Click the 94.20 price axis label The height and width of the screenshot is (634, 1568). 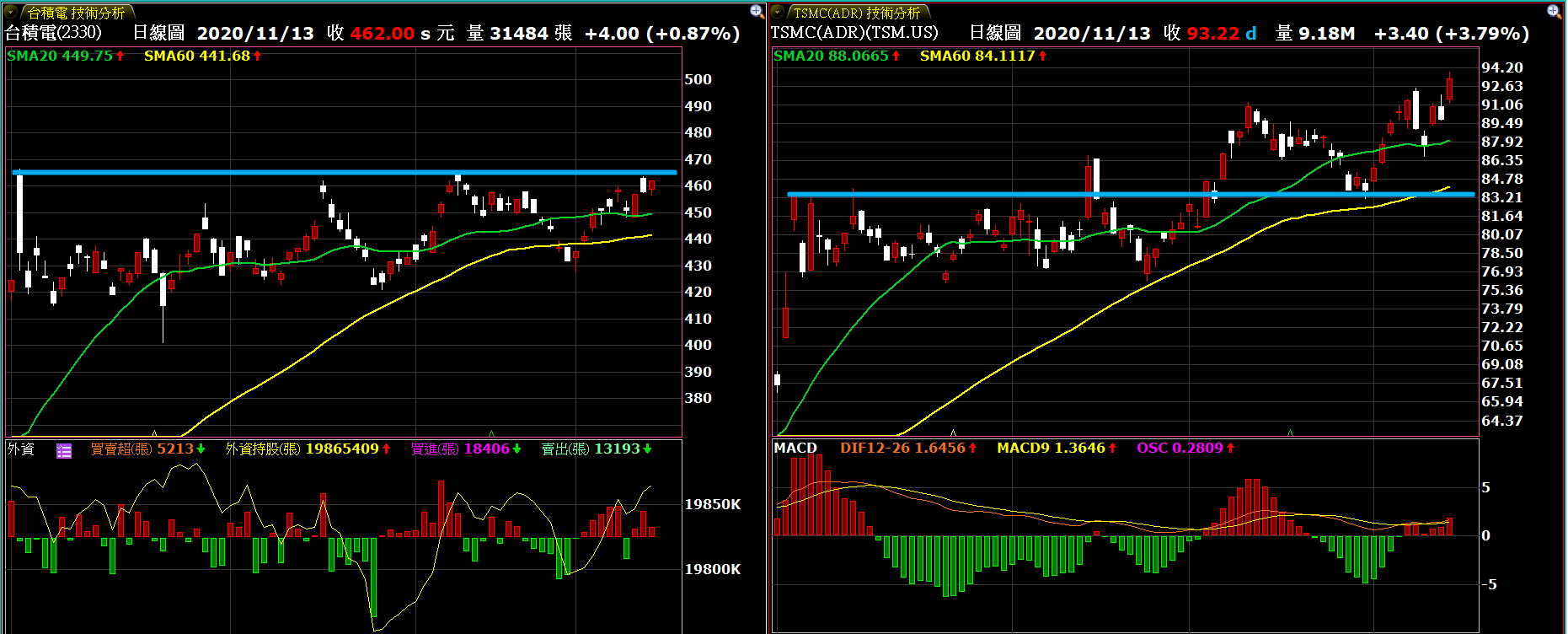click(1502, 67)
